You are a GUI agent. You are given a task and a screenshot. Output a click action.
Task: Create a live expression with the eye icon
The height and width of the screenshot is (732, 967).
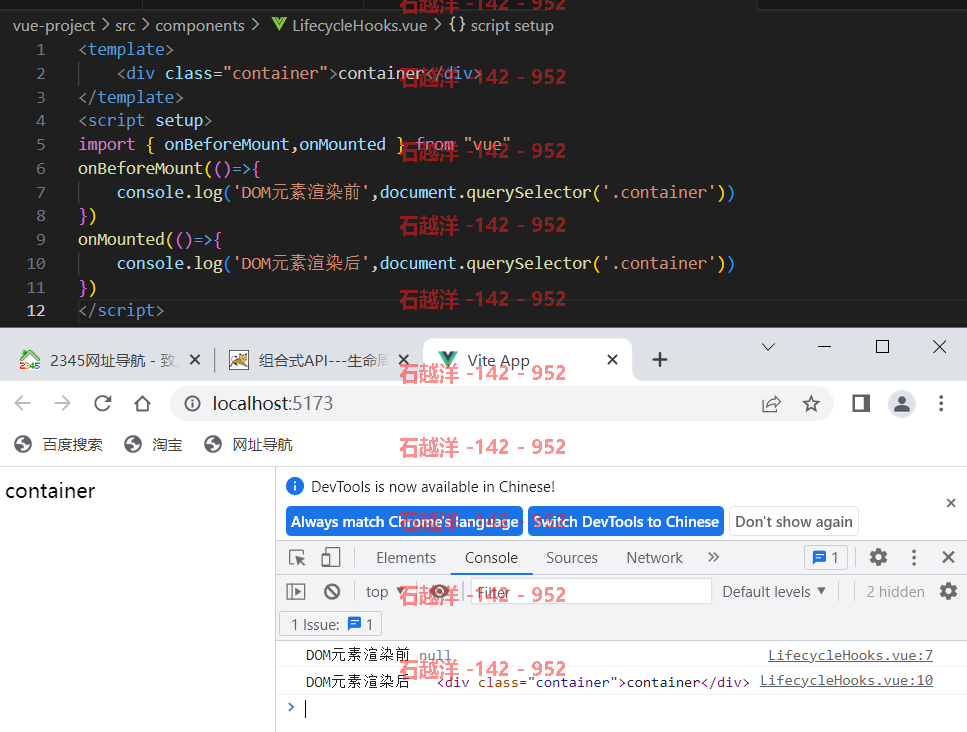[440, 592]
